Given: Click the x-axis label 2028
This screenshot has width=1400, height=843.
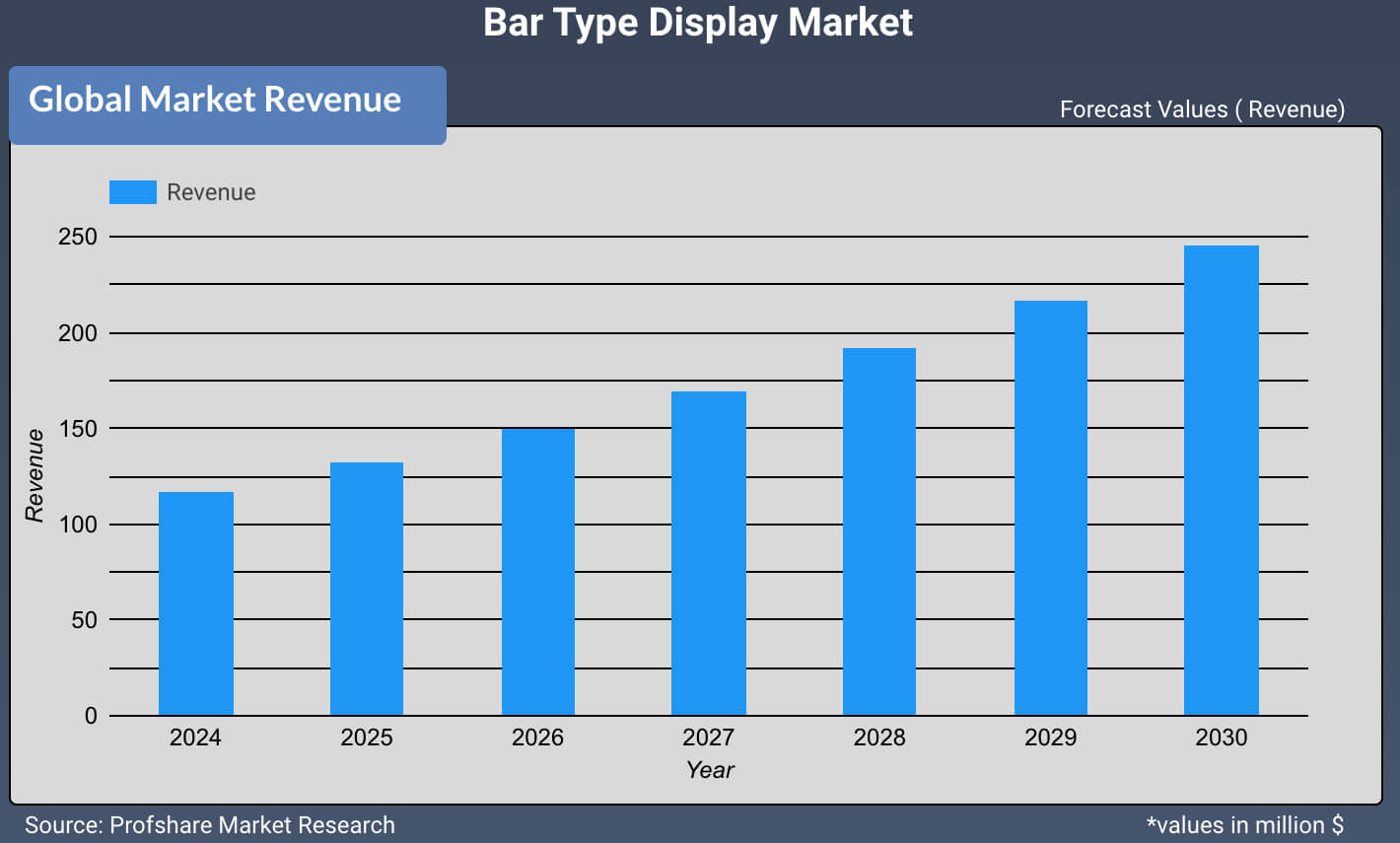Looking at the screenshot, I should (x=879, y=738).
